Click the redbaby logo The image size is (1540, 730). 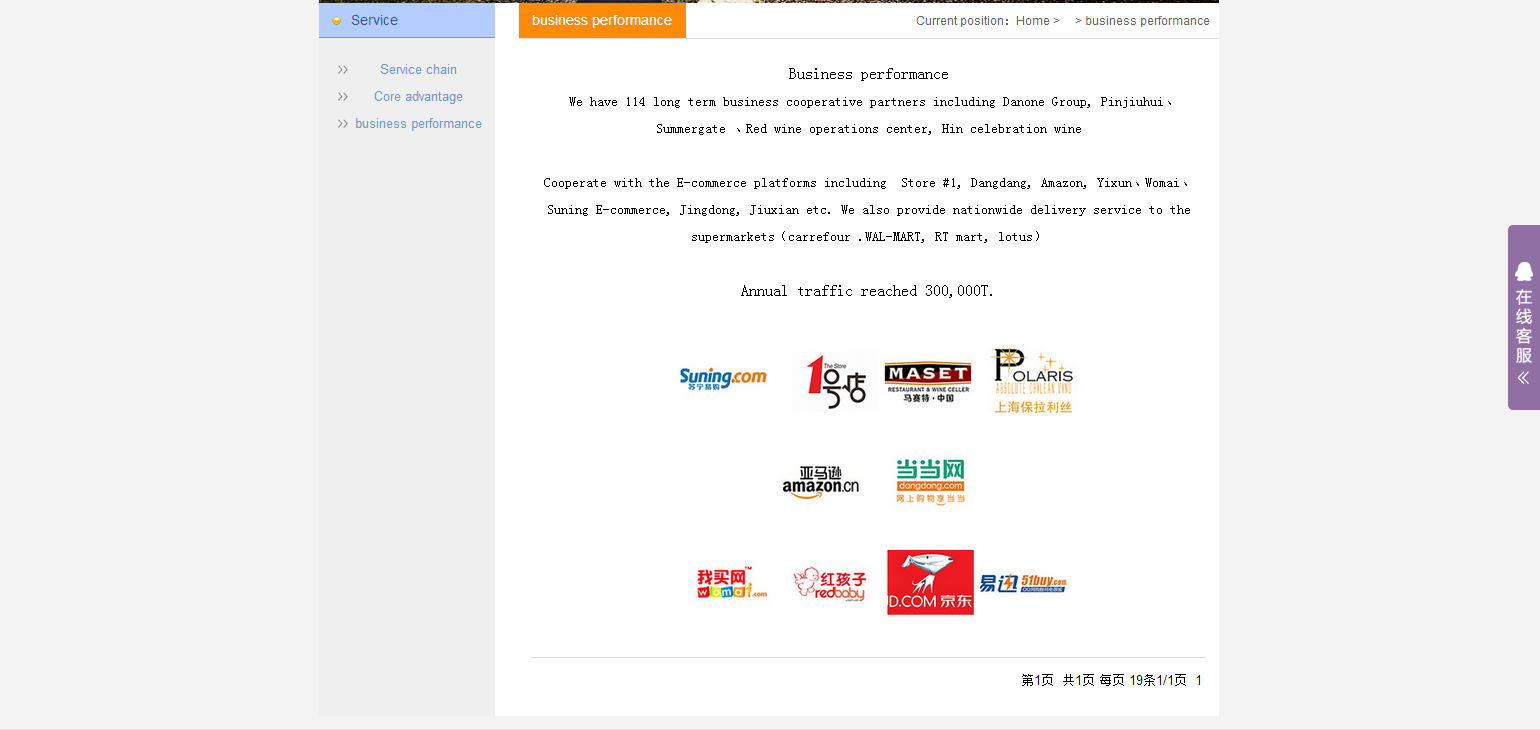[x=830, y=583]
